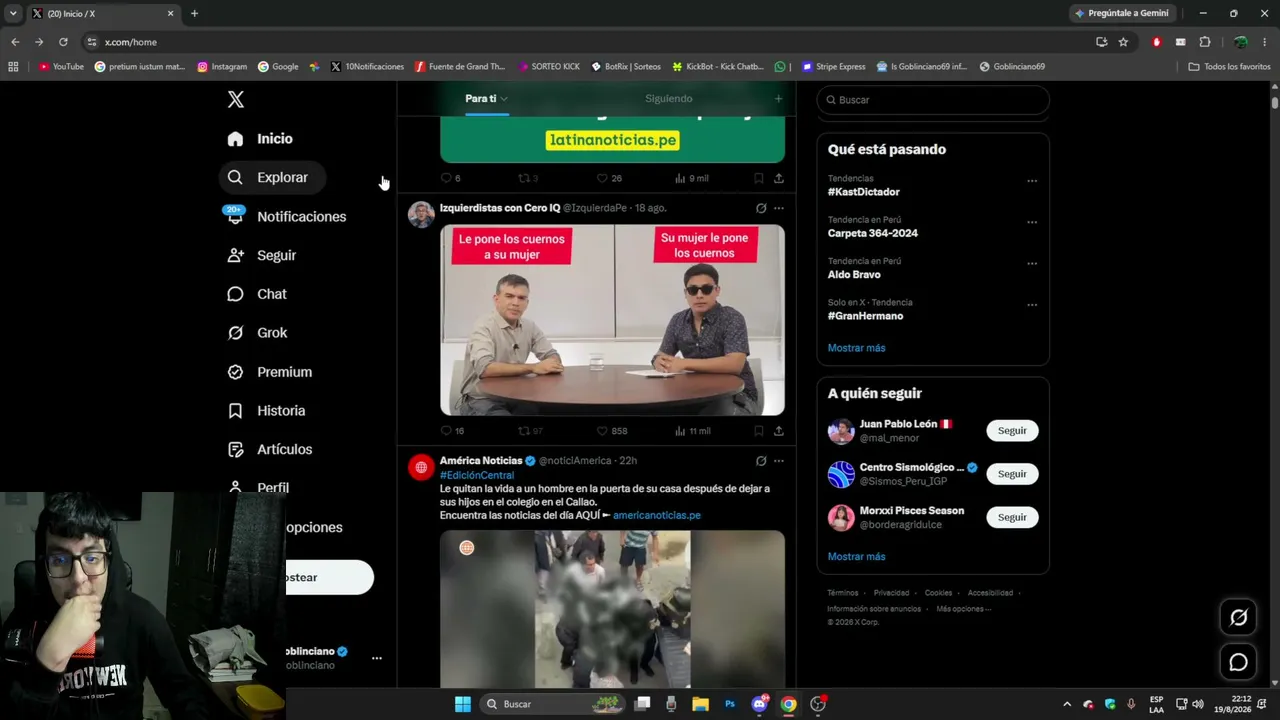Open the americanoticias.pe link
This screenshot has width=1280, height=720.
657,515
